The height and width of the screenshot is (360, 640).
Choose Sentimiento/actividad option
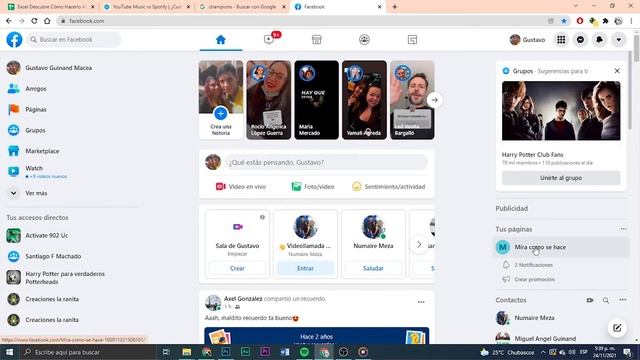point(389,187)
